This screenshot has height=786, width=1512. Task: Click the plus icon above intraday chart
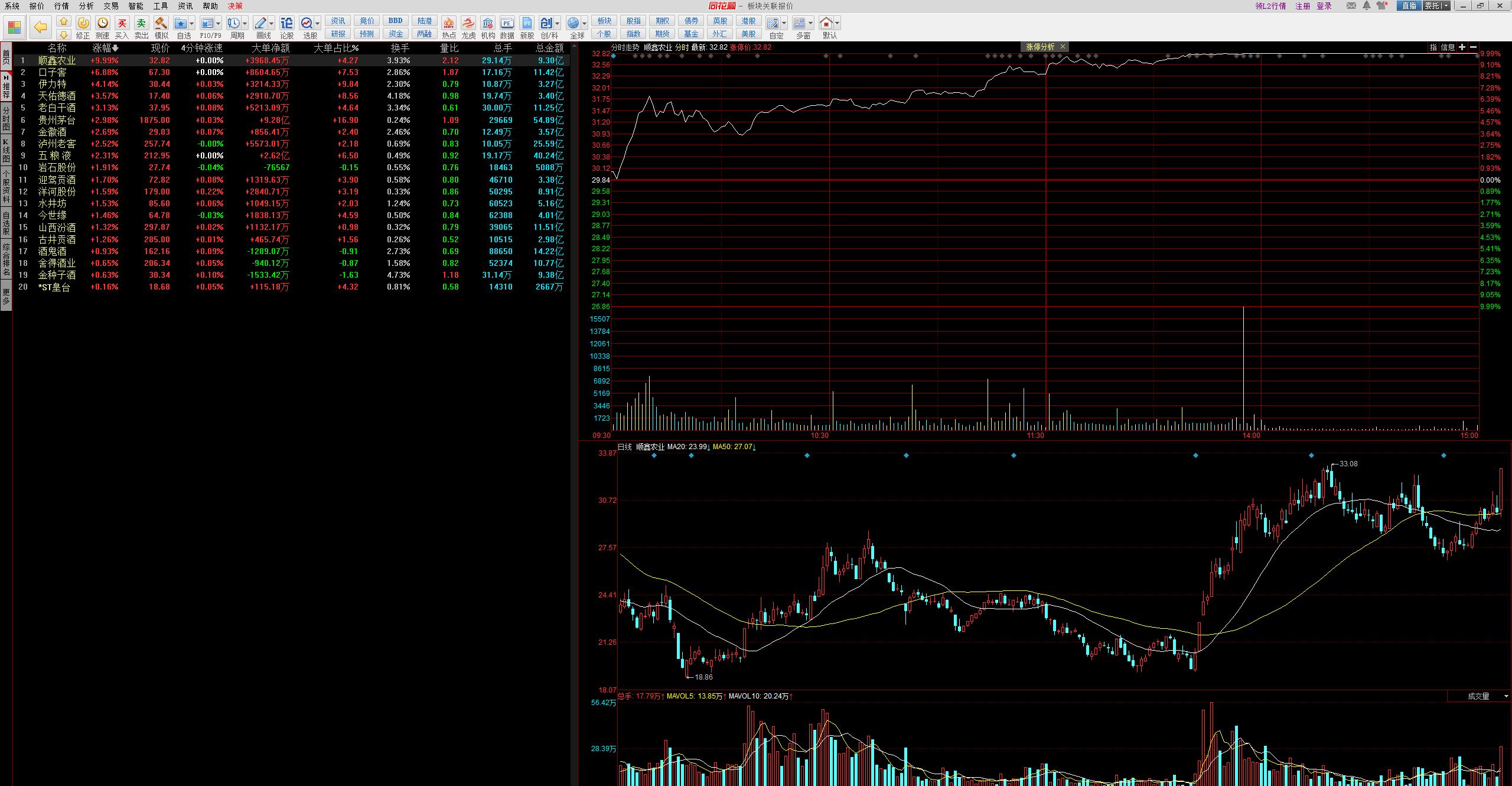click(x=1462, y=47)
